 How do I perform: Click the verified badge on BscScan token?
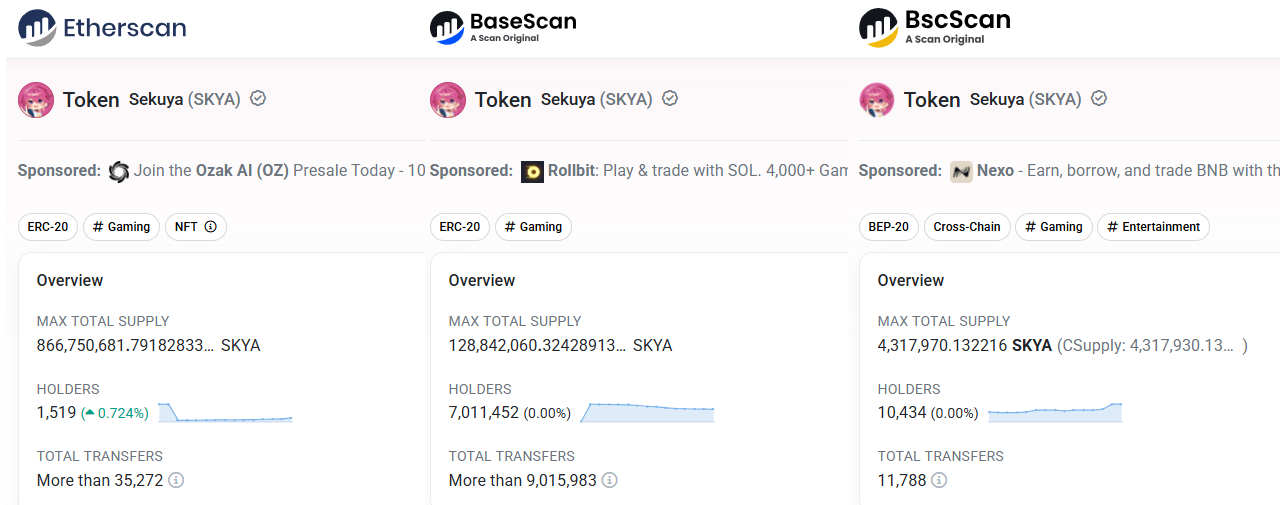(1099, 99)
